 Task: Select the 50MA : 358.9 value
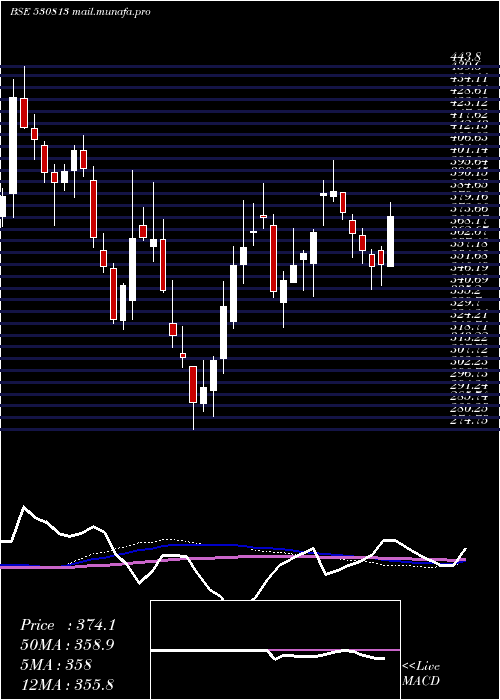click(x=67, y=645)
